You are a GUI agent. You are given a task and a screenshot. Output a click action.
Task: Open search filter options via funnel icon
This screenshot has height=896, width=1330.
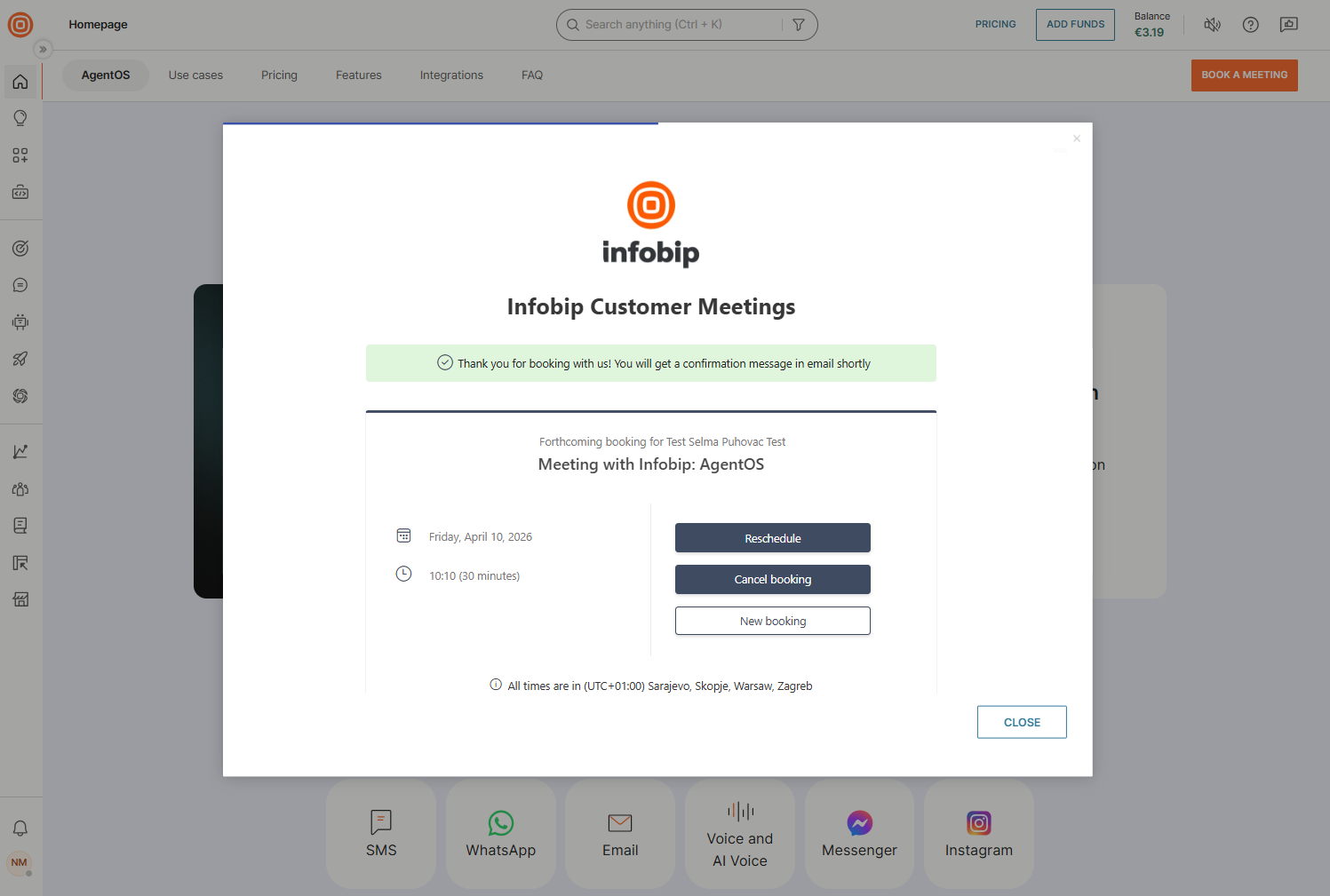pyautogui.click(x=798, y=24)
